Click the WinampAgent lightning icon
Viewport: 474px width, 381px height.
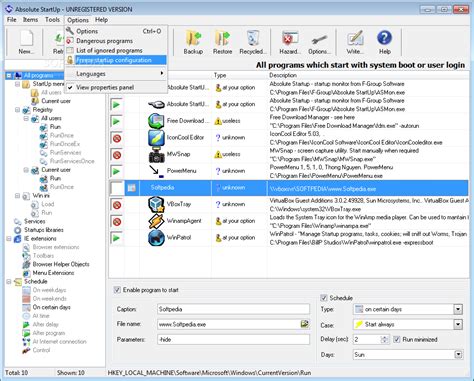(x=156, y=221)
